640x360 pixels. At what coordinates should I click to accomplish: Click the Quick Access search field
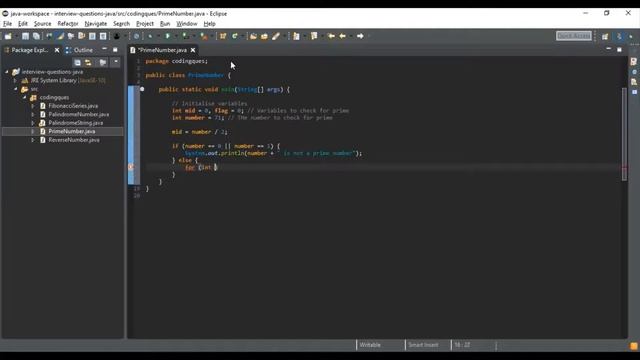click(x=573, y=36)
